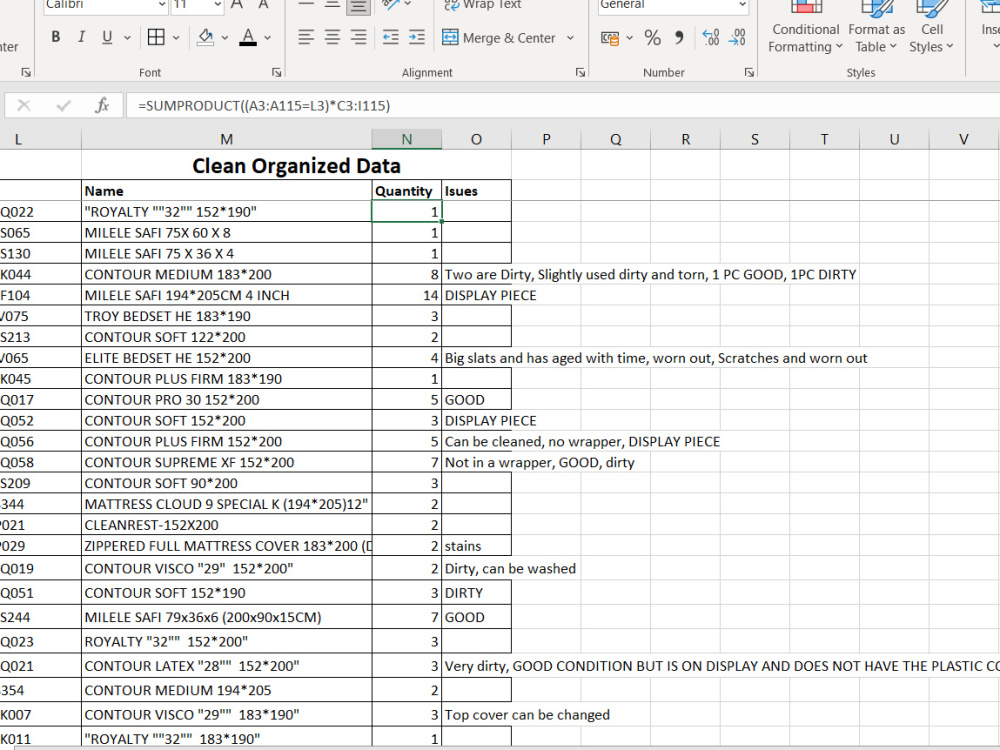
Task: Align text left
Action: pos(305,38)
